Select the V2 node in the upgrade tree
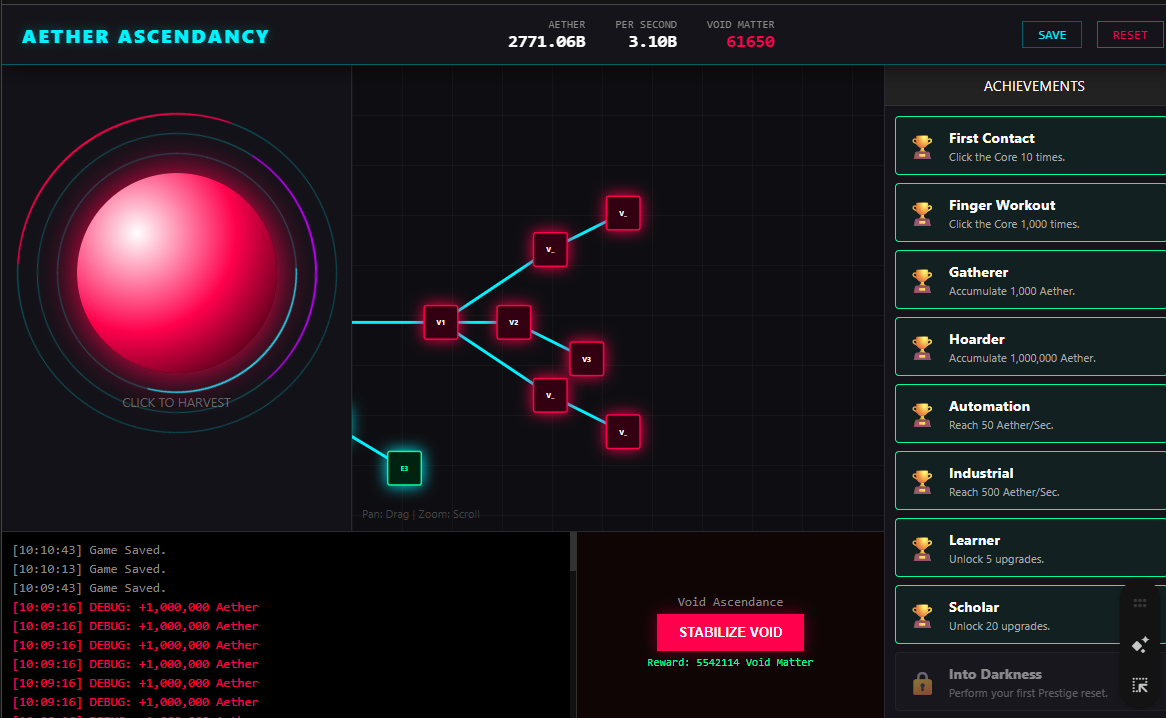The width and height of the screenshot is (1166, 718). coord(514,322)
